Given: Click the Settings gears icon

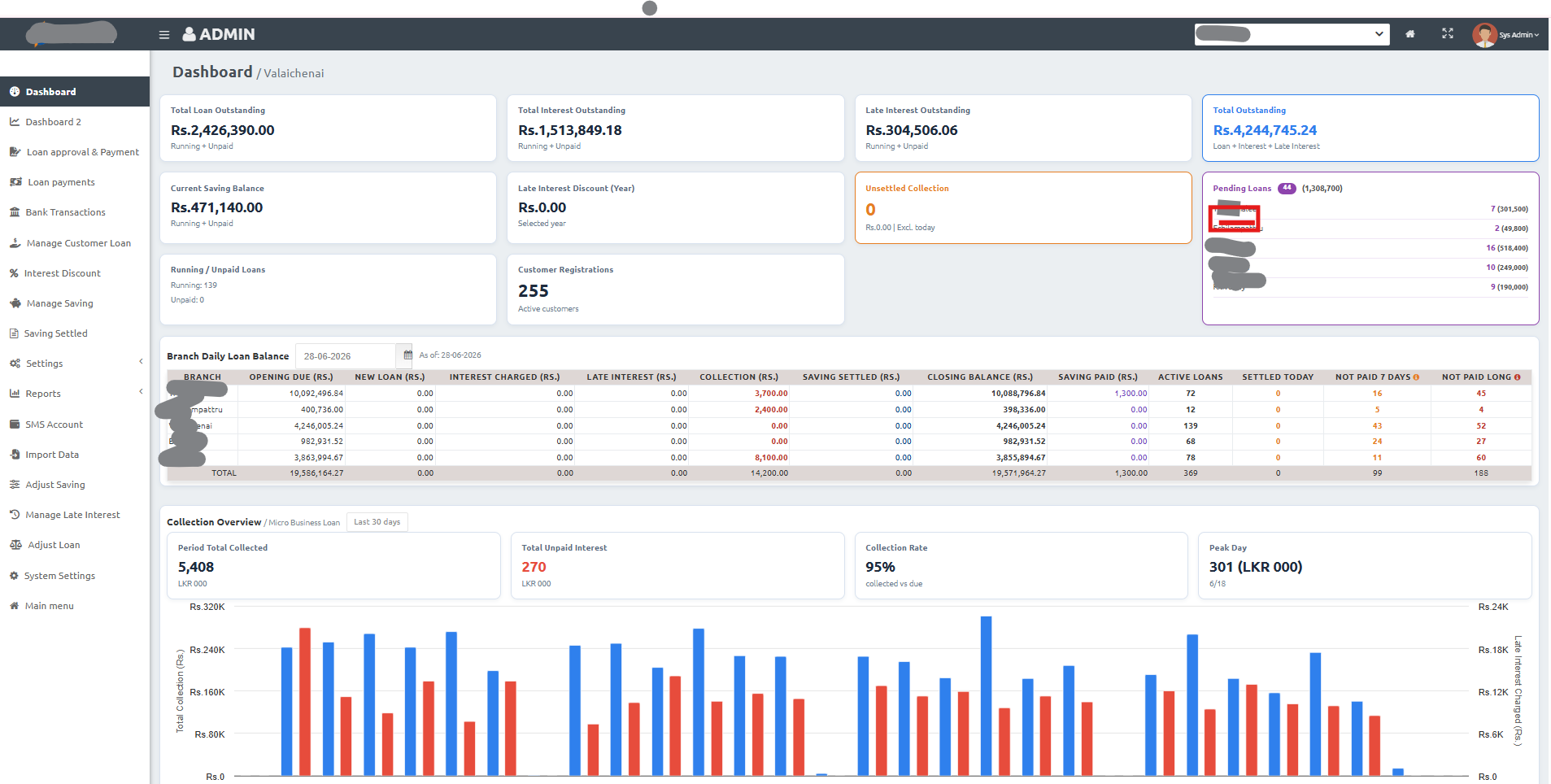Looking at the screenshot, I should point(15,364).
